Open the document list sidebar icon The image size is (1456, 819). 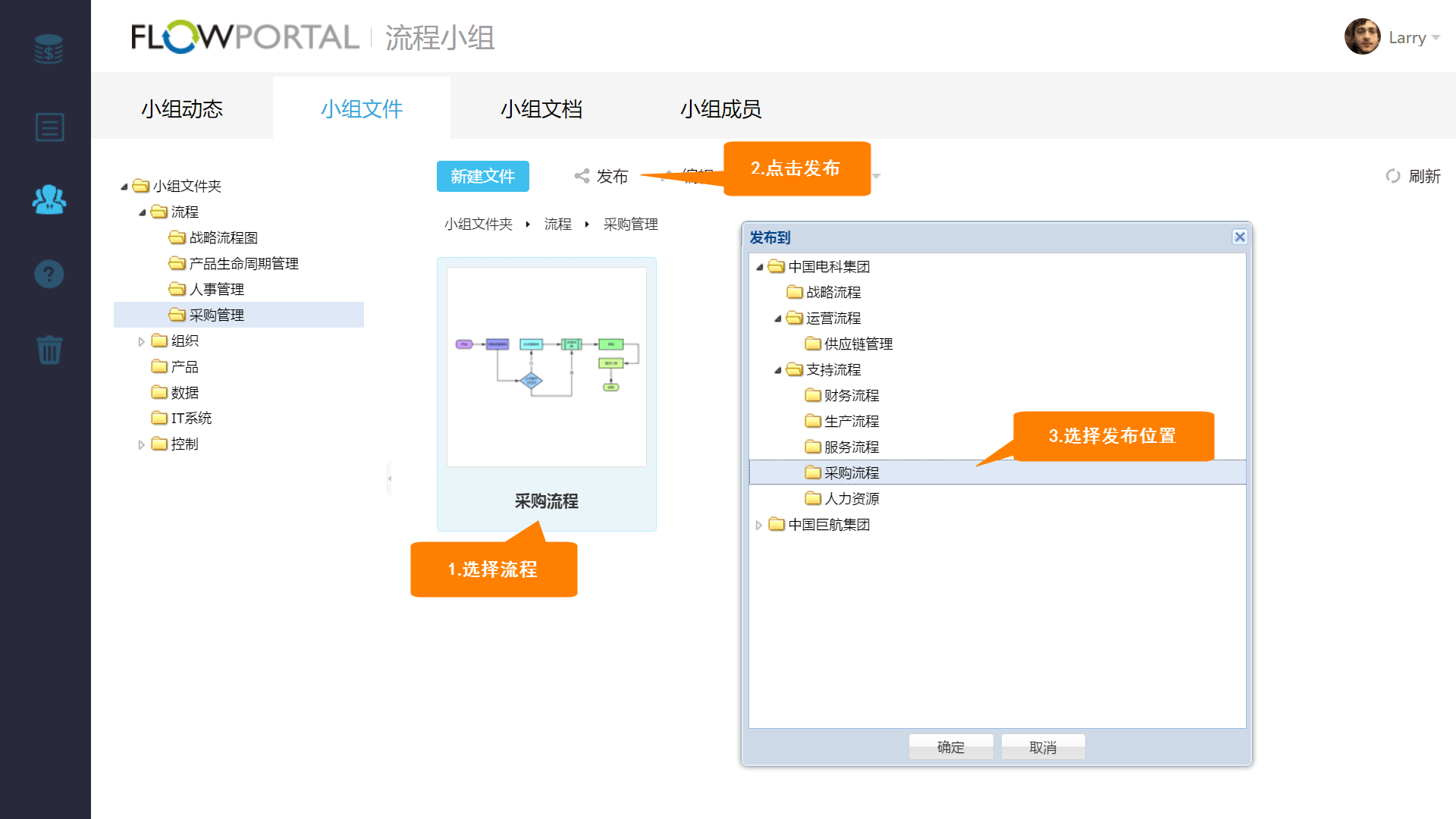pyautogui.click(x=49, y=127)
